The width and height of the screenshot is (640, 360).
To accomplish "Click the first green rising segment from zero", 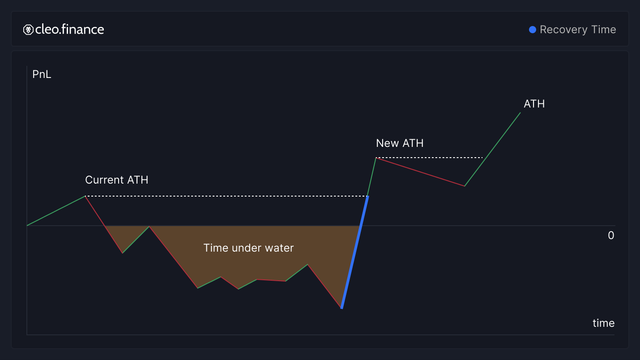I will pyautogui.click(x=56, y=211).
